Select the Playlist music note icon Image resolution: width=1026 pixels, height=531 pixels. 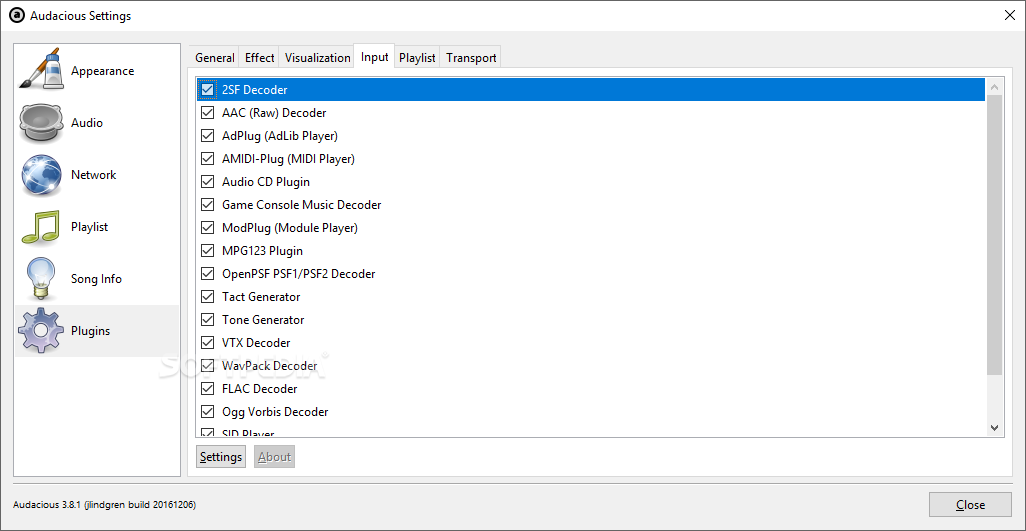[x=41, y=227]
